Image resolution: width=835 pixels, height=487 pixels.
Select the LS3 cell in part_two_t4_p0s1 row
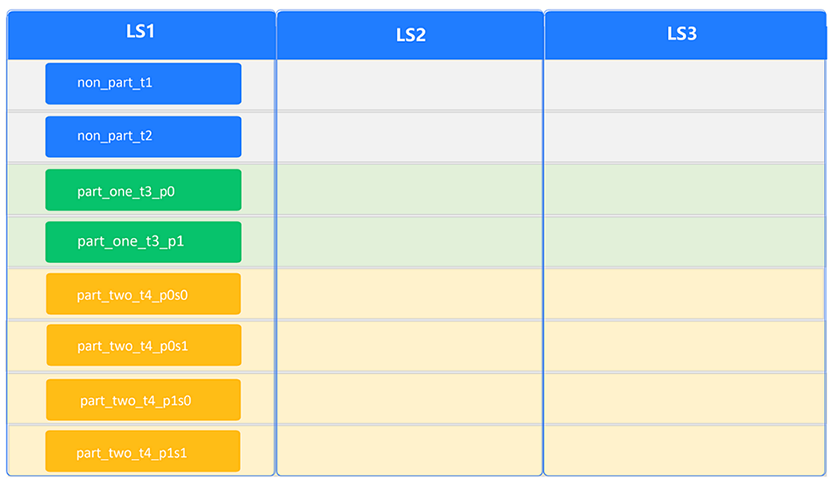686,346
